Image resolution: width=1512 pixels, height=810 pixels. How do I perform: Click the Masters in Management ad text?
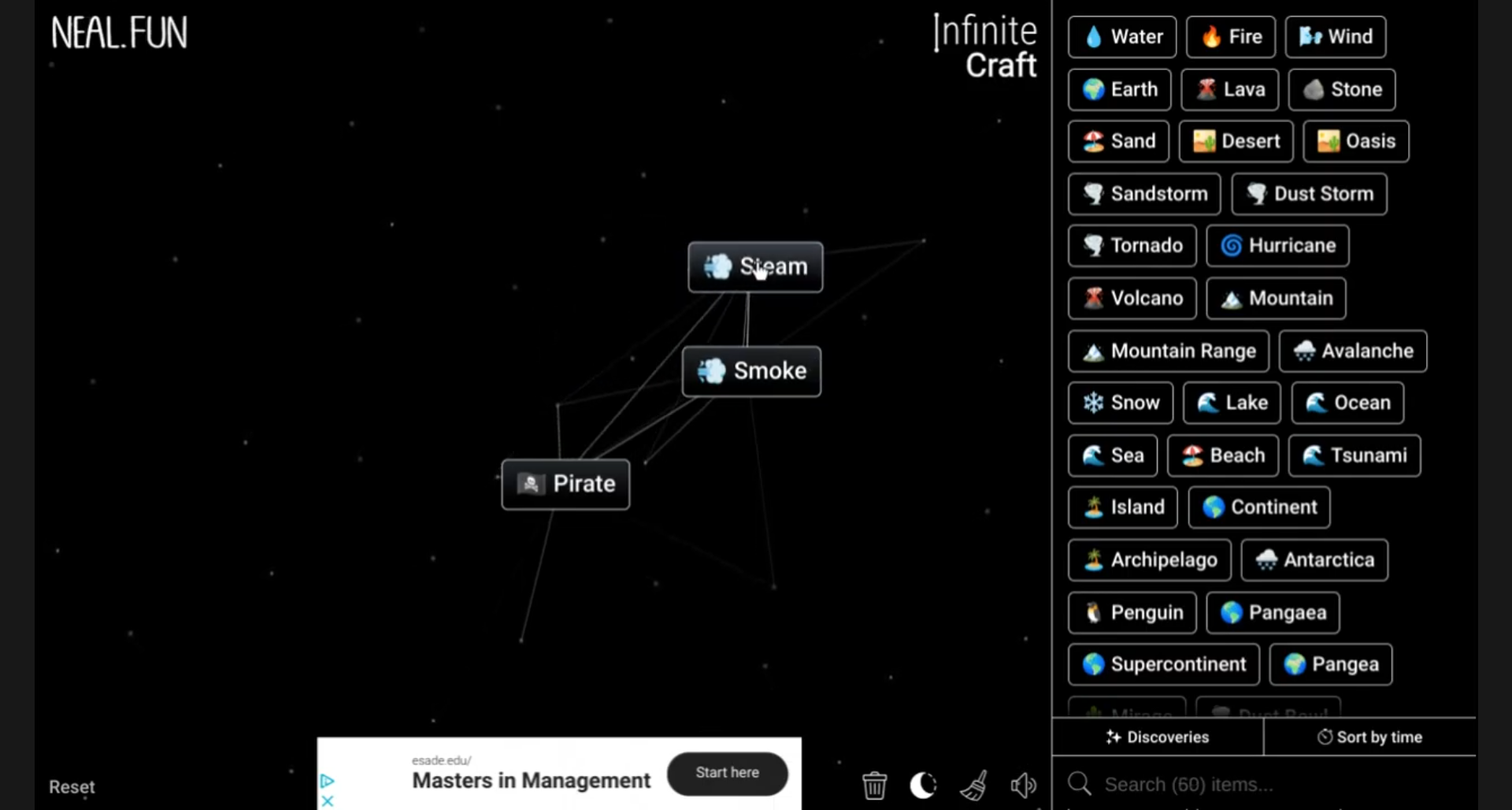[531, 780]
